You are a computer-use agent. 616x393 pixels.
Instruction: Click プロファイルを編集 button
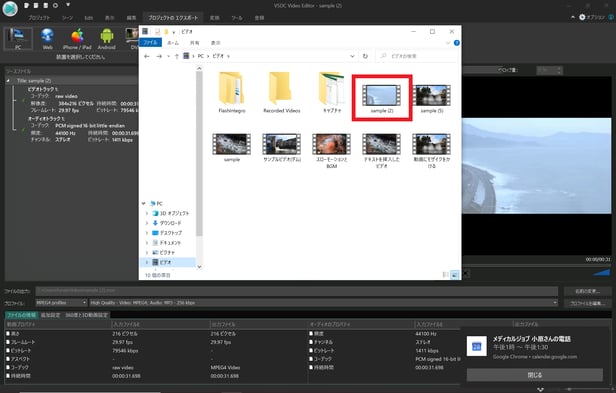click(x=587, y=303)
